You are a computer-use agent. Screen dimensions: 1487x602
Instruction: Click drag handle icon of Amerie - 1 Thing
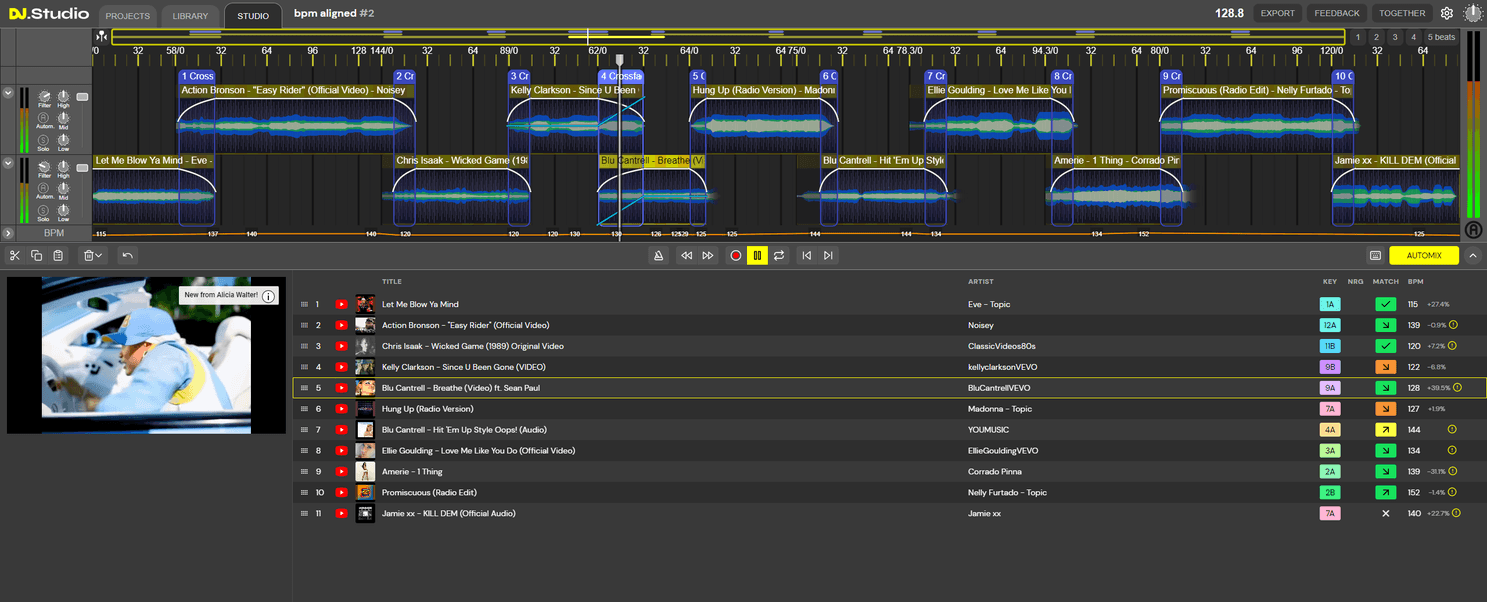305,472
